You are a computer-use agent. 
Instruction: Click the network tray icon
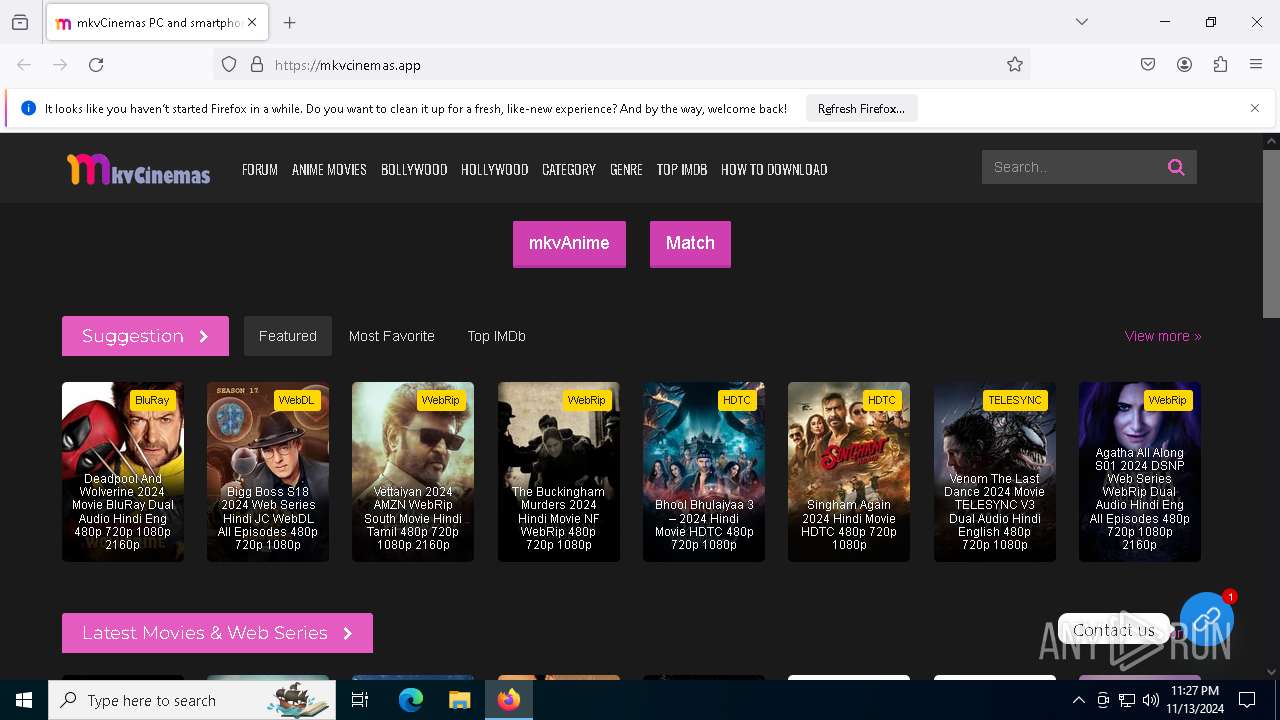click(x=1127, y=700)
